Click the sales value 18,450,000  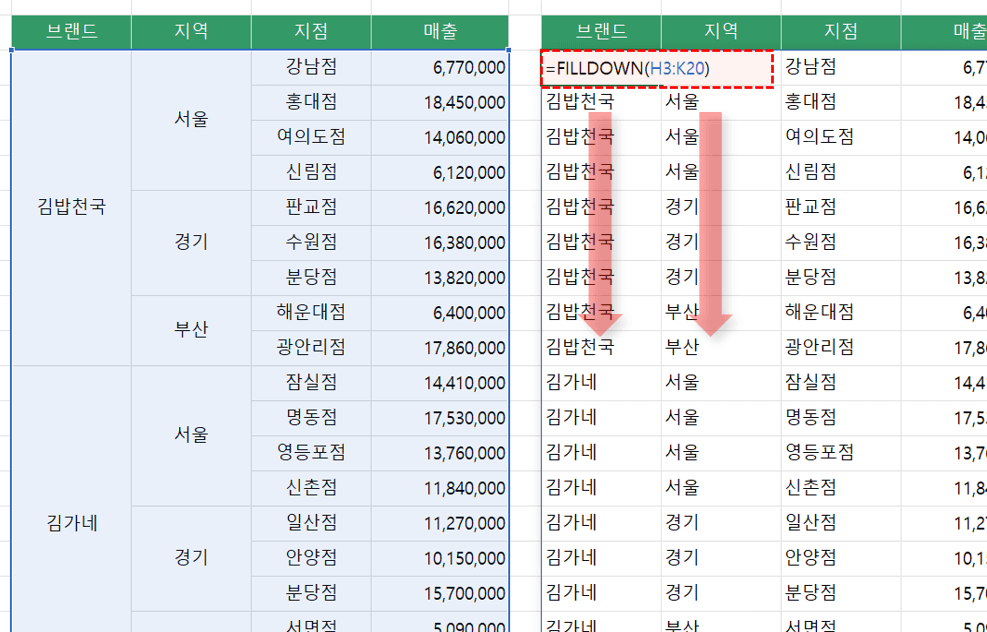(x=440, y=102)
